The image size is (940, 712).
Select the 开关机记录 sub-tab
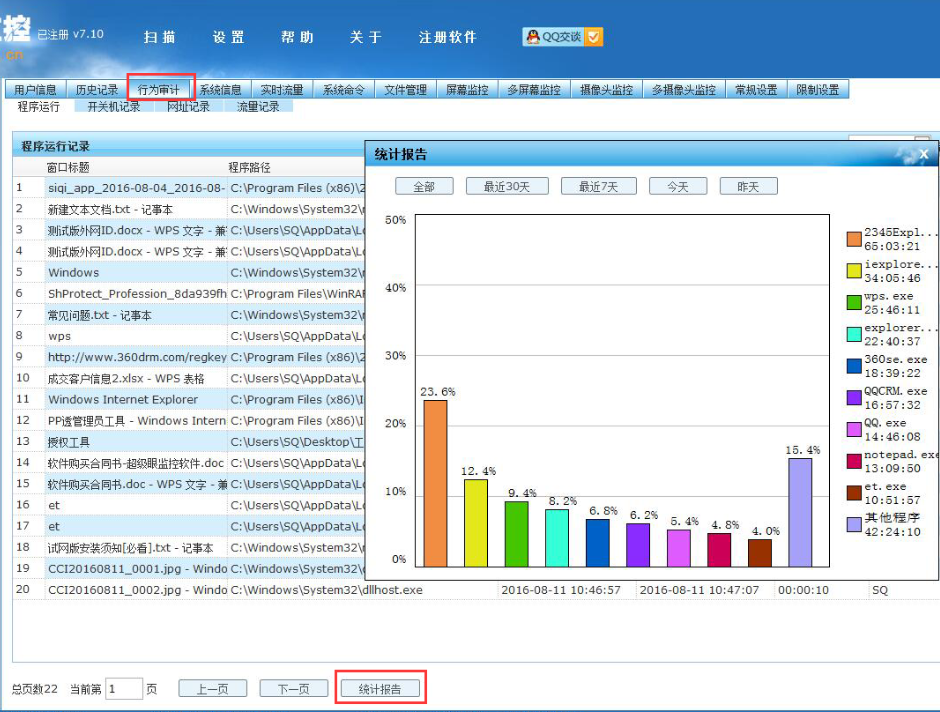(x=114, y=107)
